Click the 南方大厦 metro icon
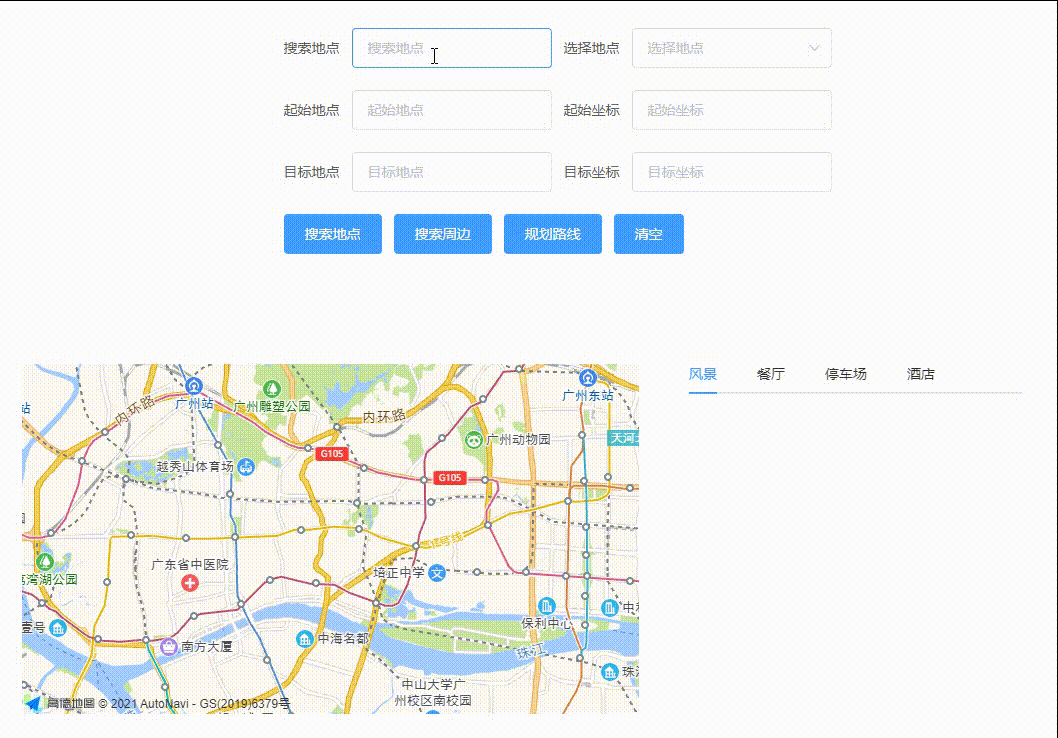This screenshot has height=738, width=1058. (x=167, y=648)
